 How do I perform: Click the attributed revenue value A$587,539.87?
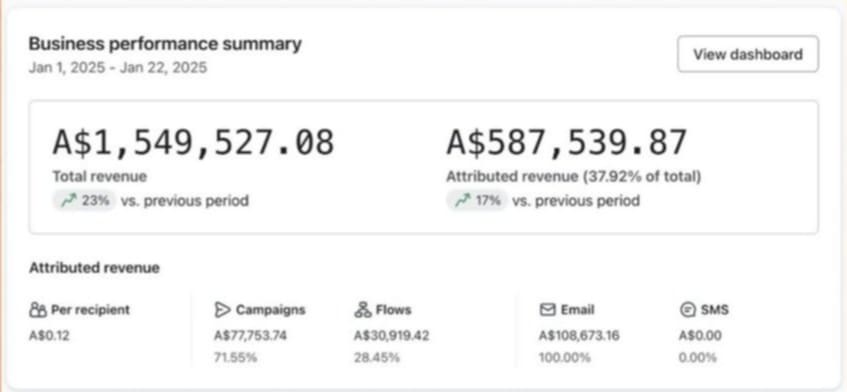click(x=567, y=143)
